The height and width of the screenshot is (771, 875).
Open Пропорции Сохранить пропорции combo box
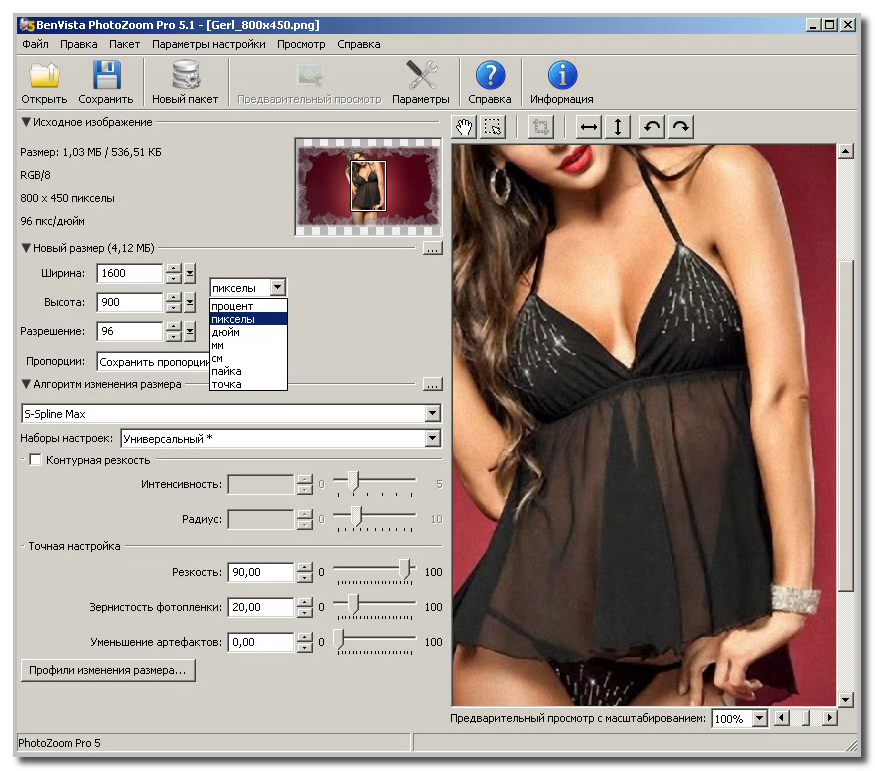pyautogui.click(x=154, y=362)
